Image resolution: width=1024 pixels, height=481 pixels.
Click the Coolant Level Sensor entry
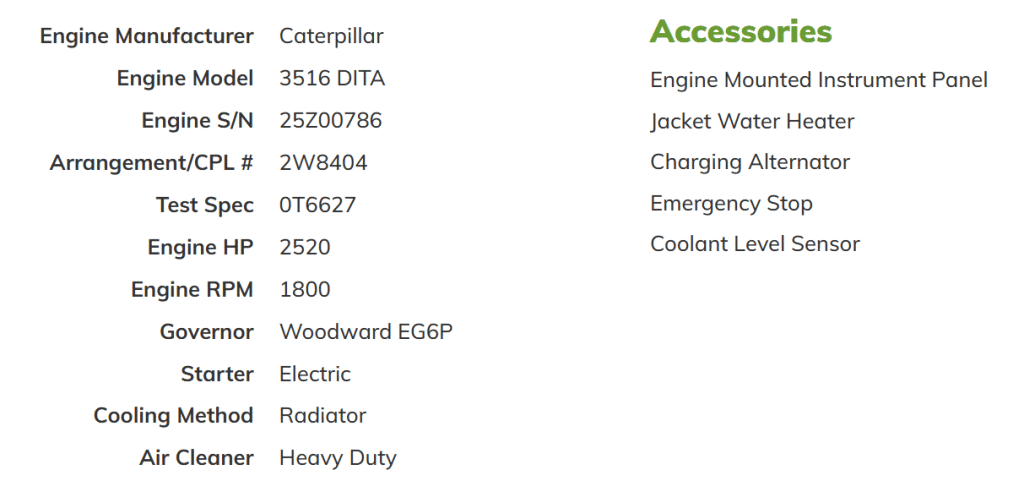click(x=755, y=245)
